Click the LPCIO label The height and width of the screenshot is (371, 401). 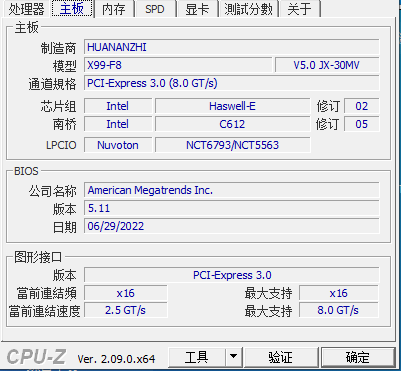(x=61, y=145)
